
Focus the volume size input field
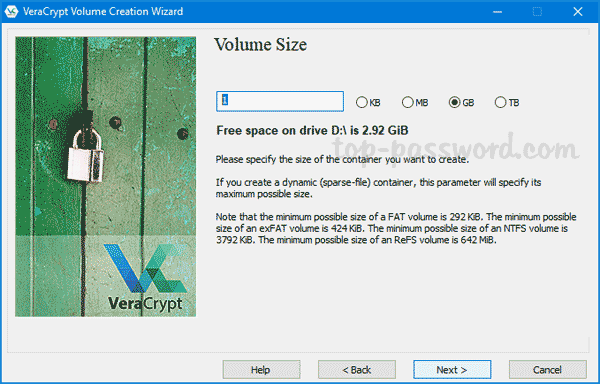tap(280, 101)
